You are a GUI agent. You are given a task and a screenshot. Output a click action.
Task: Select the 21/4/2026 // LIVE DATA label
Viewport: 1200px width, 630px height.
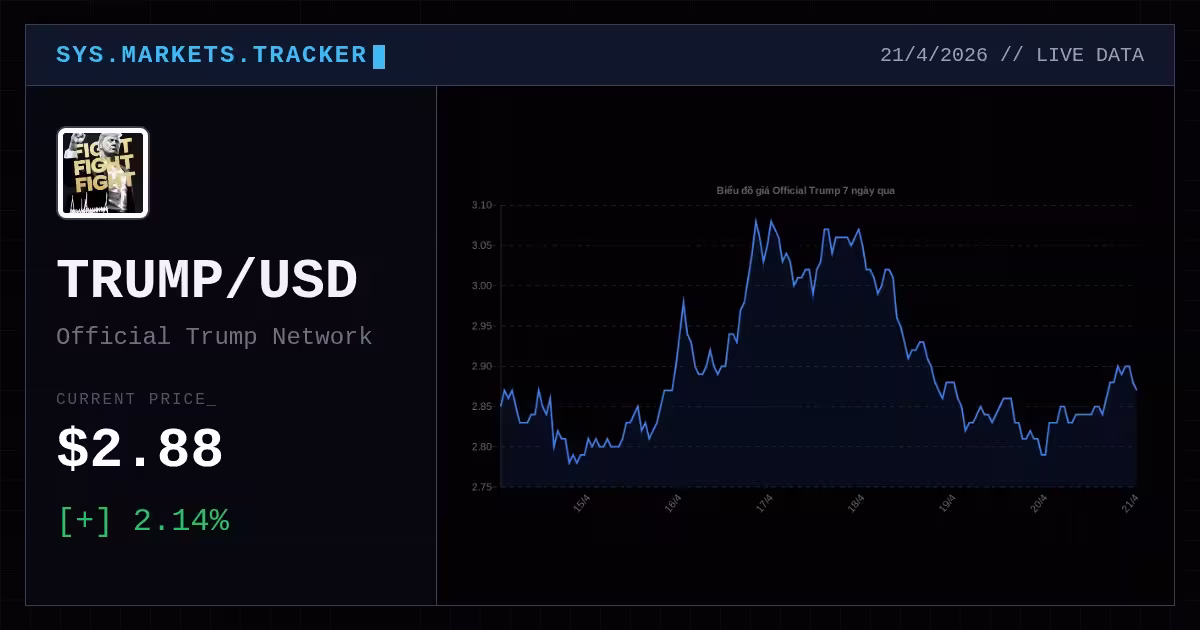coord(1012,55)
